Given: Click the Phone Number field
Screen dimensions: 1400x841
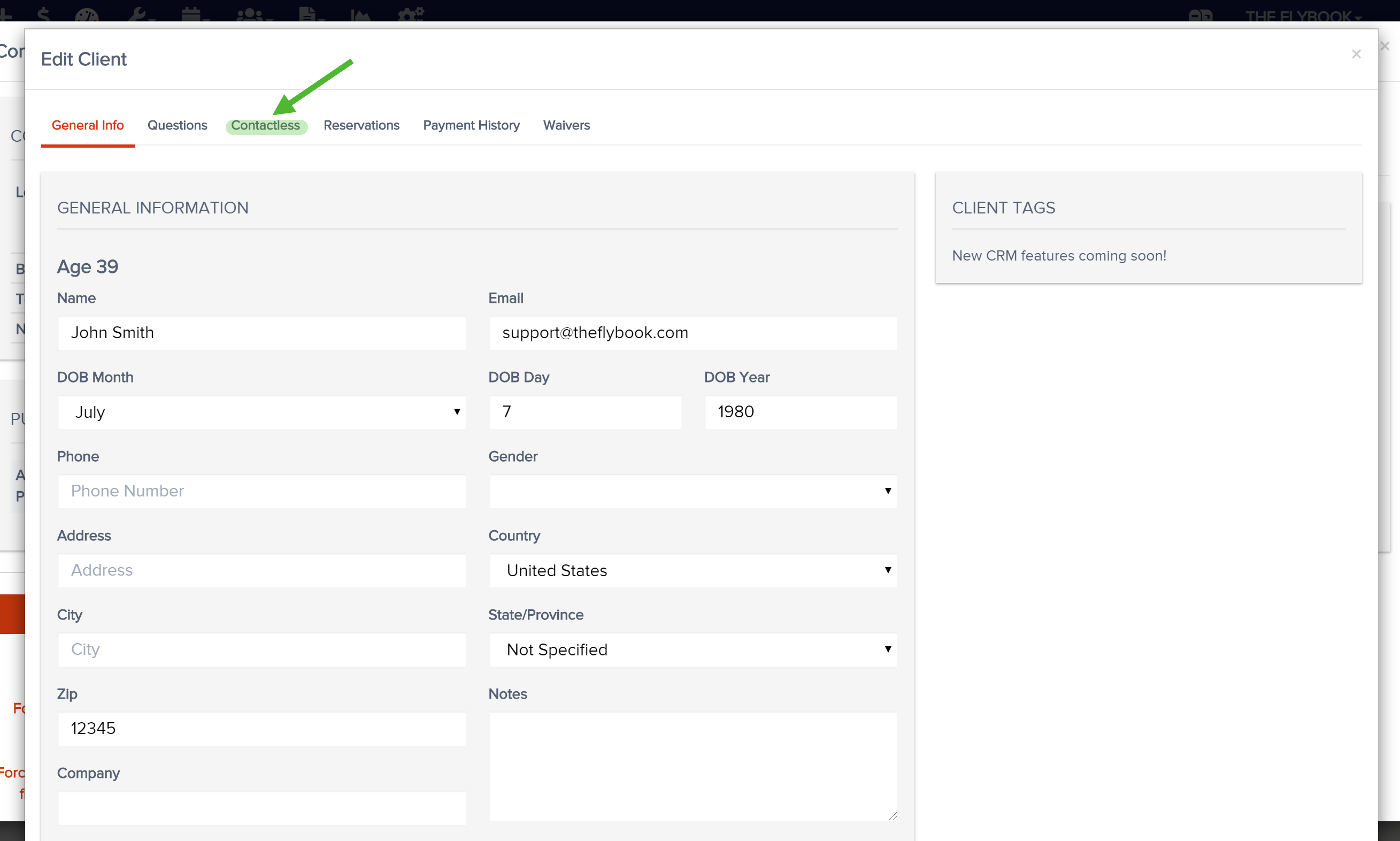Looking at the screenshot, I should [262, 491].
